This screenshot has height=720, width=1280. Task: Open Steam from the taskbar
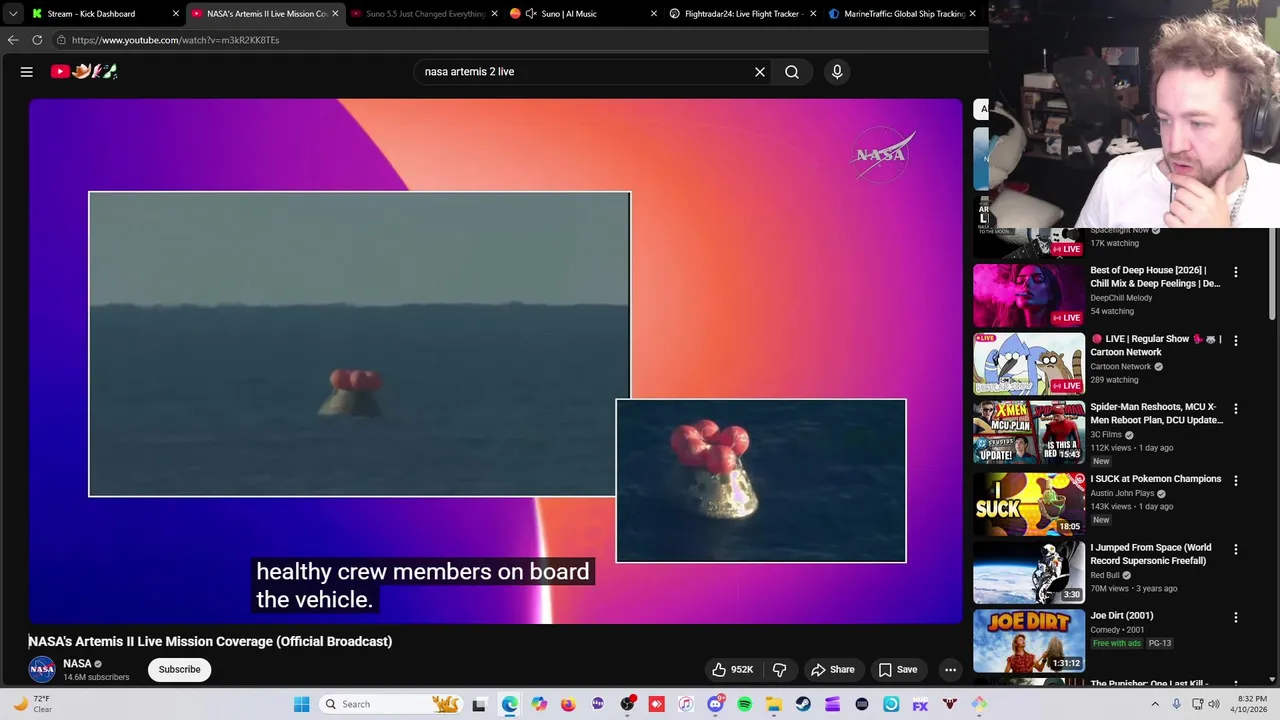click(803, 704)
